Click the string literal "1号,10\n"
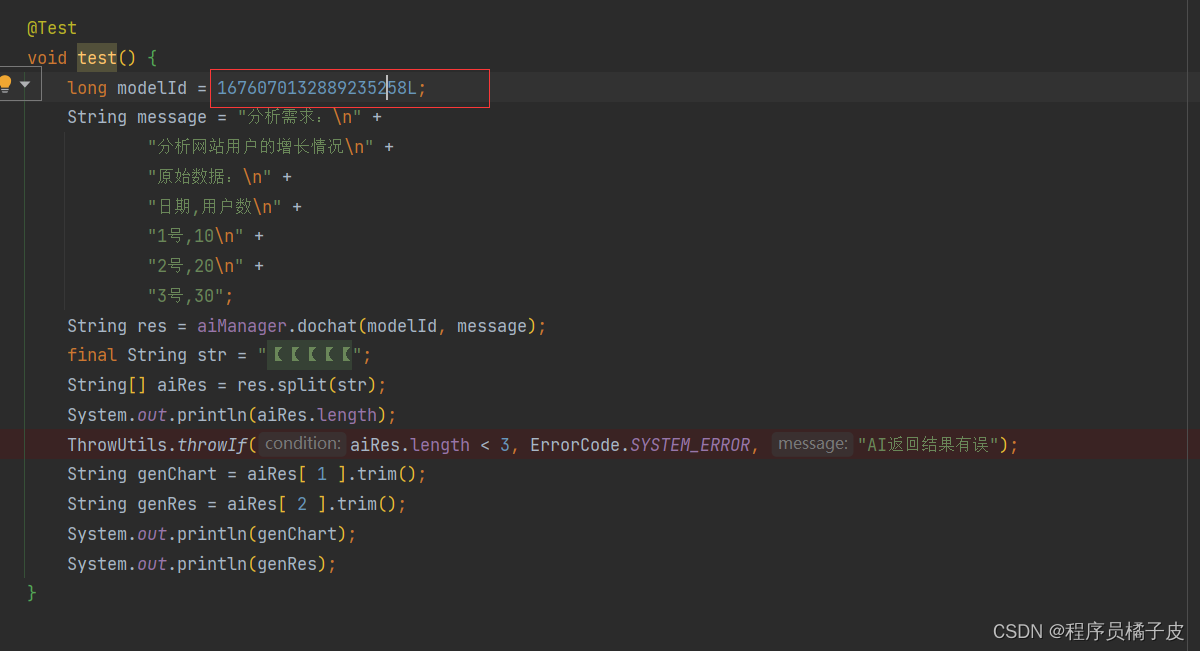The height and width of the screenshot is (651, 1200). [x=196, y=236]
